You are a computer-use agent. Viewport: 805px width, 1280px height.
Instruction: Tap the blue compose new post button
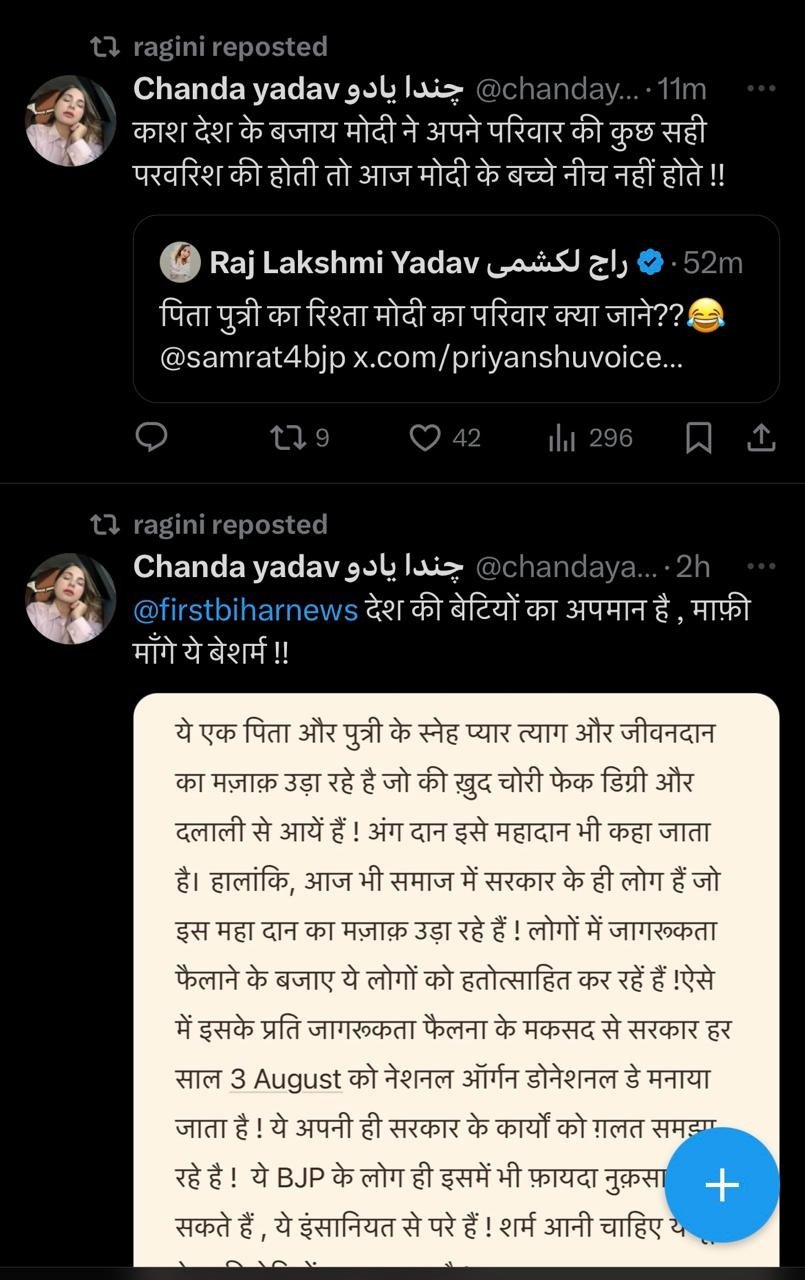[721, 1185]
